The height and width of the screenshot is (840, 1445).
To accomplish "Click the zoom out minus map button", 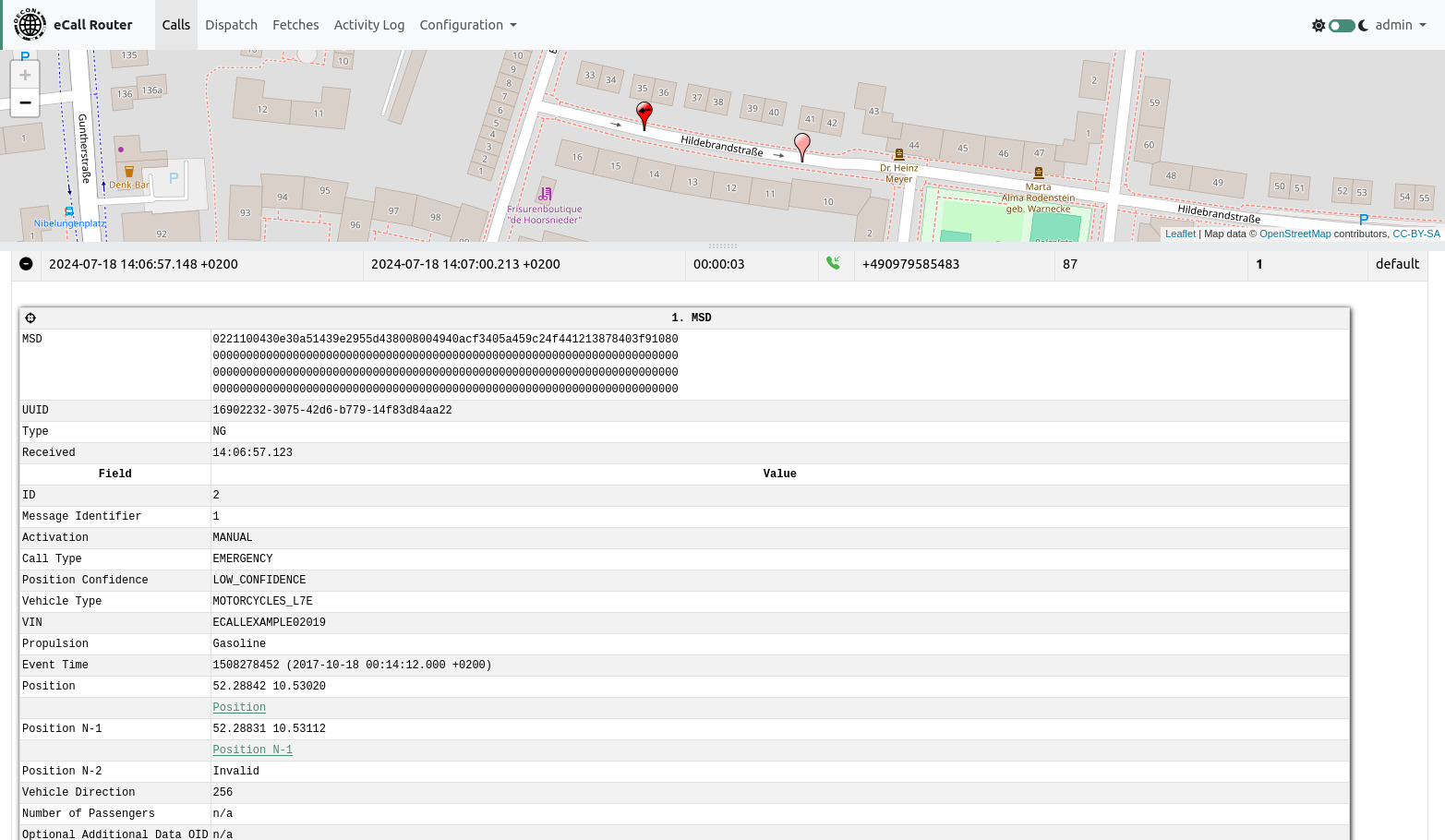I will [25, 102].
